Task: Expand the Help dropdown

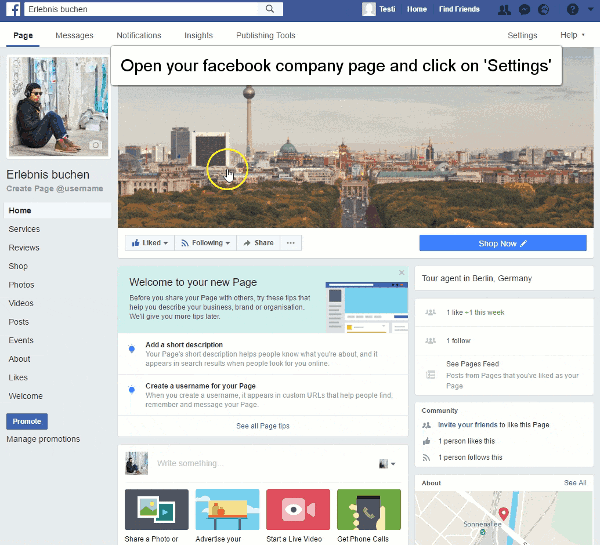Action: (x=572, y=35)
